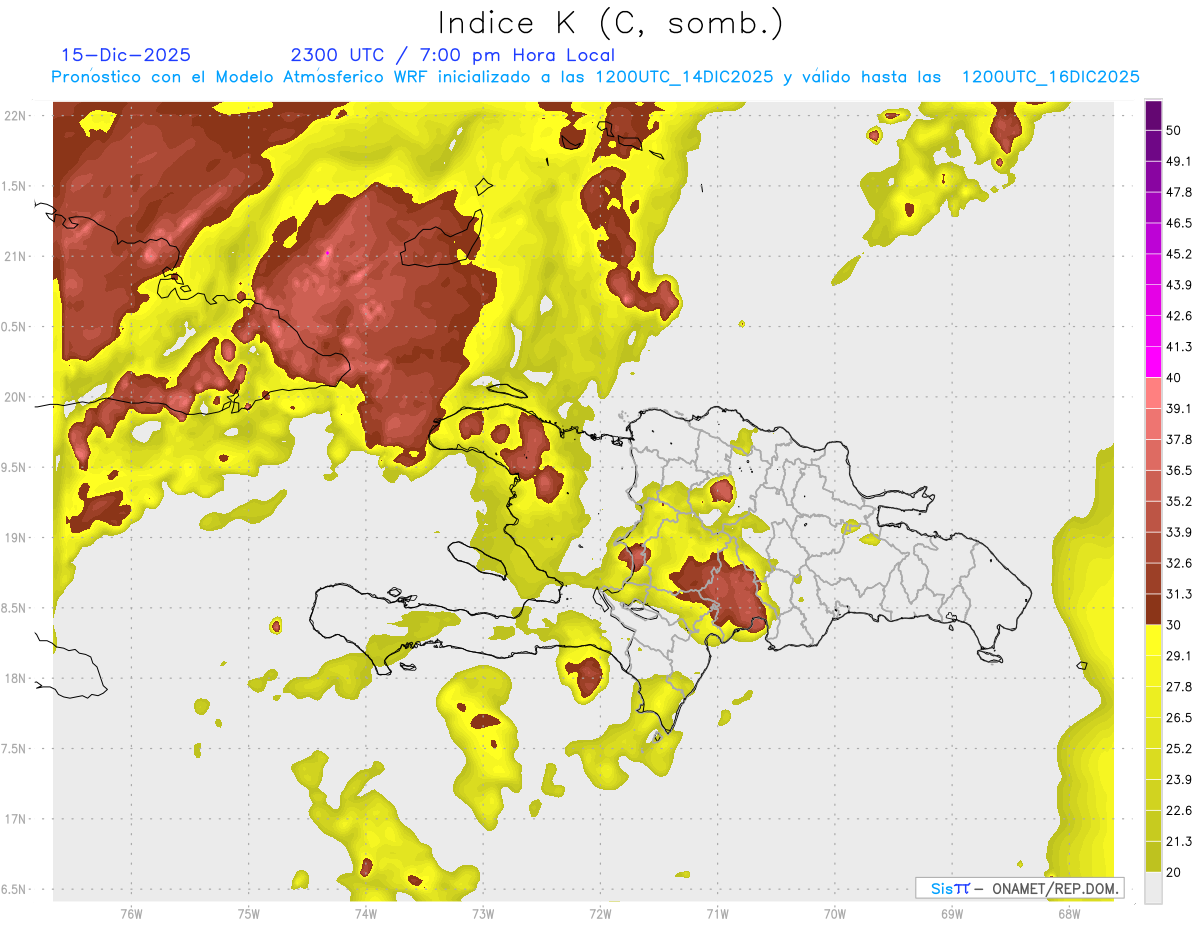
Task: Click the colorbar value 36.5
Action: tap(1180, 470)
